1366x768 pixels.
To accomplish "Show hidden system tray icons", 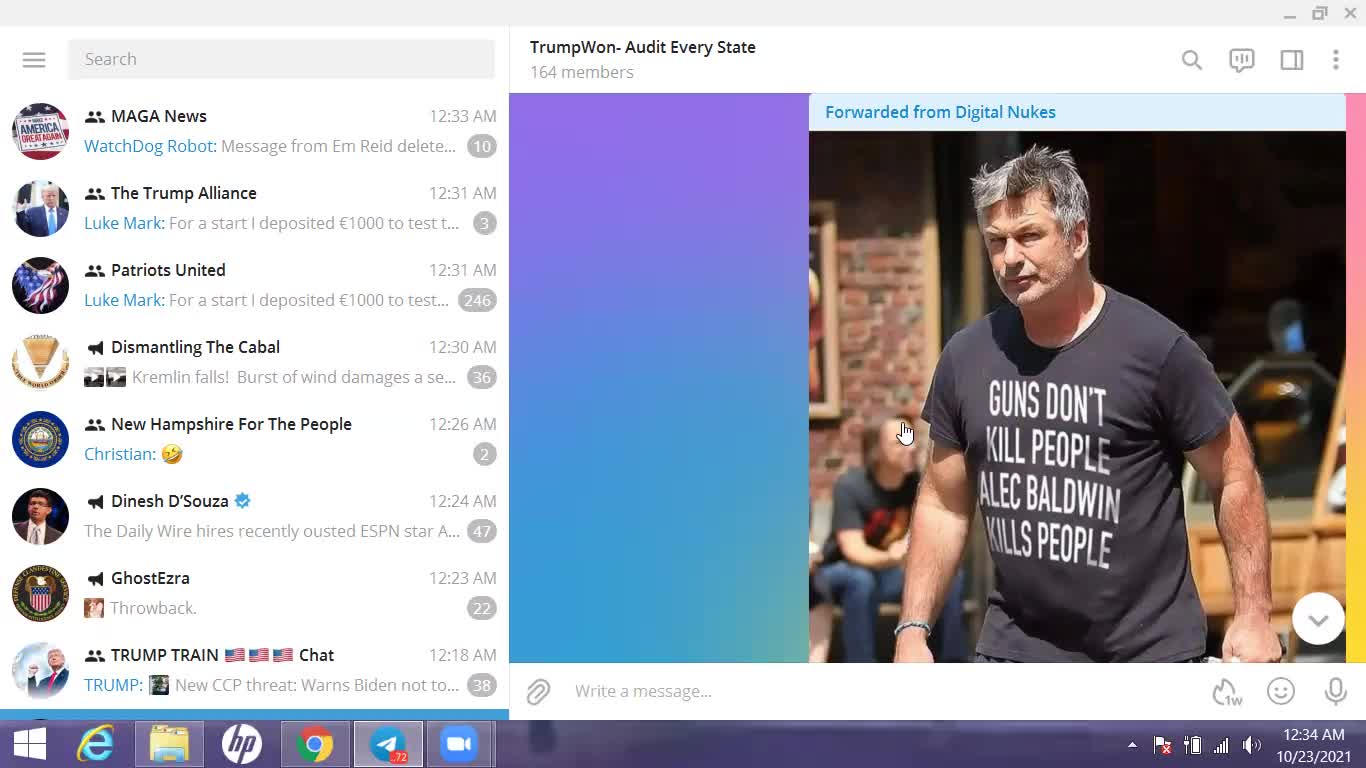I will (x=1132, y=745).
